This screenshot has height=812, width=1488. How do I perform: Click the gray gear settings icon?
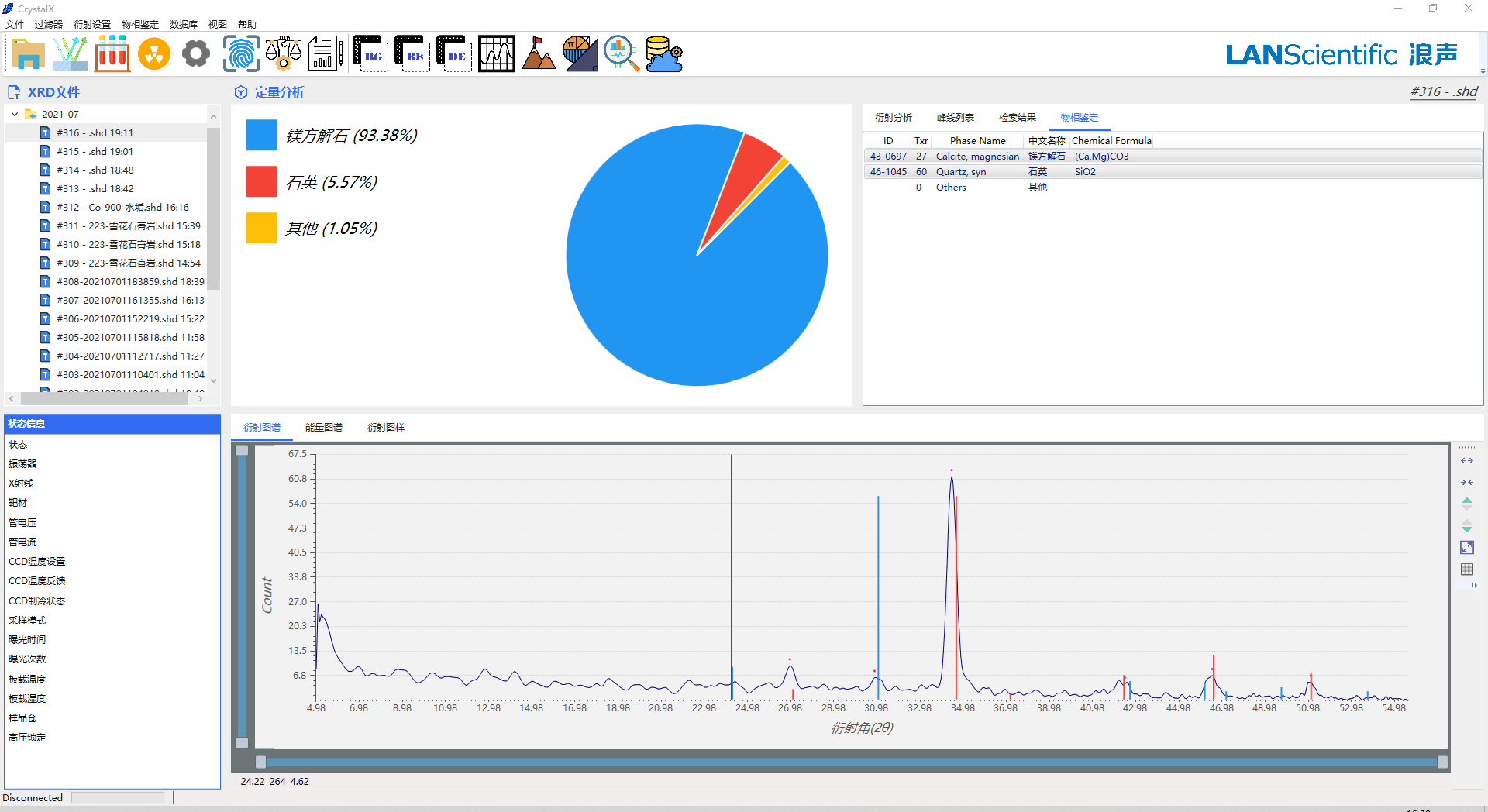pyautogui.click(x=196, y=54)
